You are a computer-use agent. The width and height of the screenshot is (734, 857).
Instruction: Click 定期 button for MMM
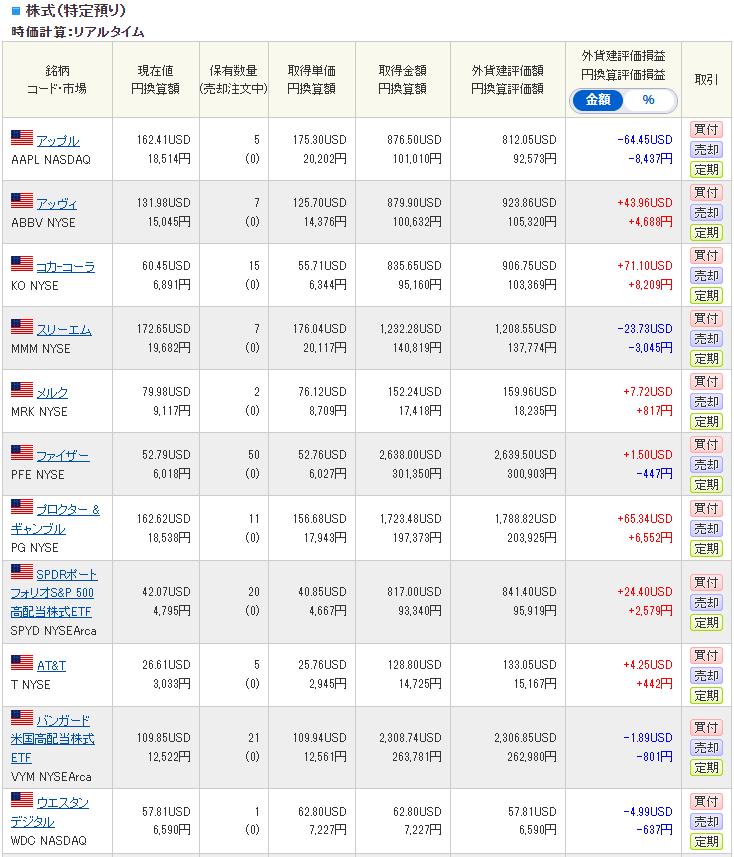pos(706,359)
